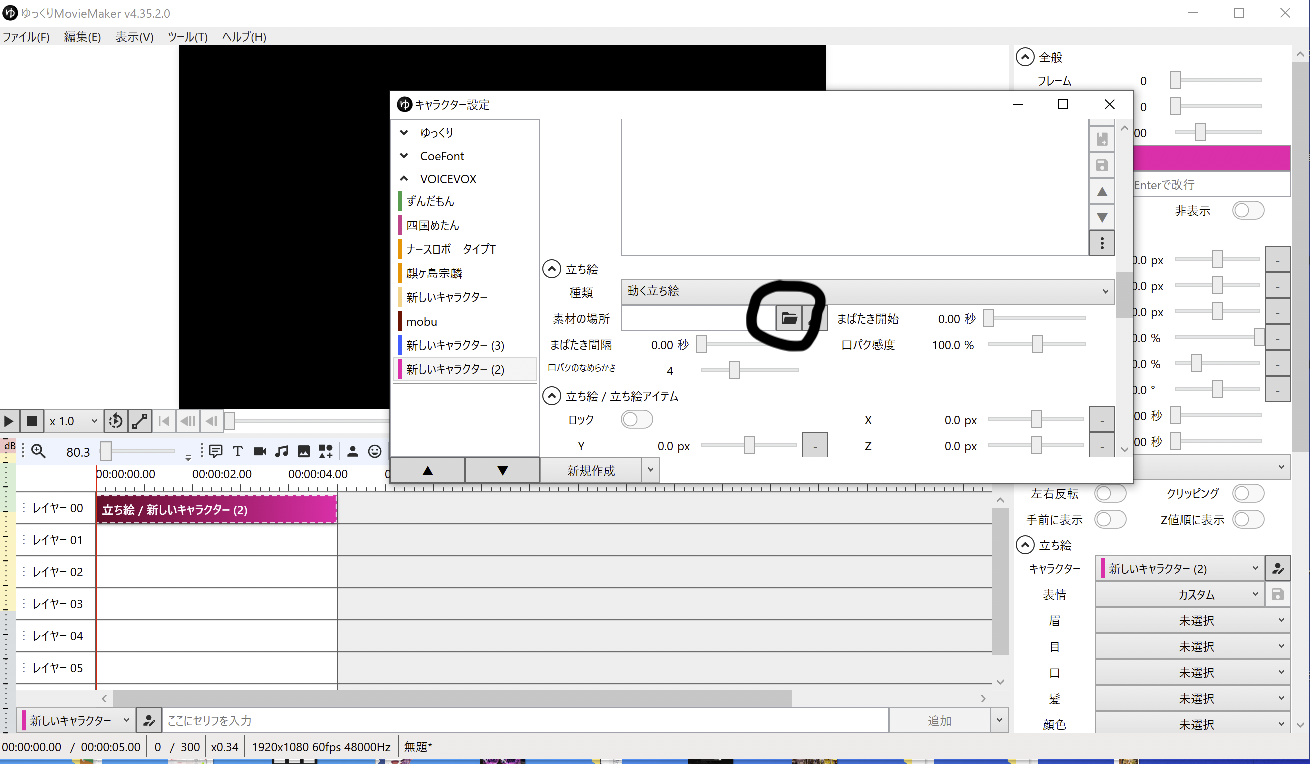Click the music note audio icon

pyautogui.click(x=282, y=451)
